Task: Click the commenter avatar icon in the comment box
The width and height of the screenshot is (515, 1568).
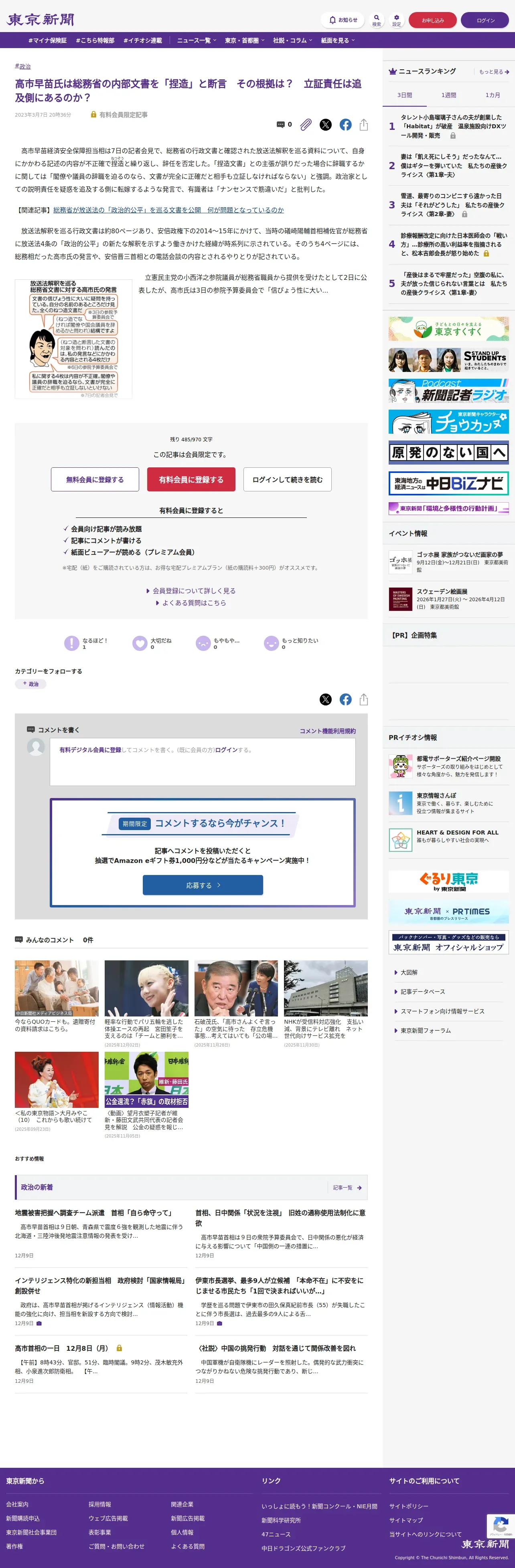Action: pos(36,746)
